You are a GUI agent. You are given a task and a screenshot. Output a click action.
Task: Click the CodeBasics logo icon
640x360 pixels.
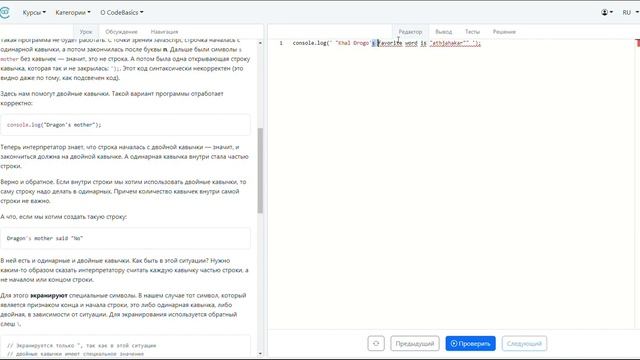point(4,12)
